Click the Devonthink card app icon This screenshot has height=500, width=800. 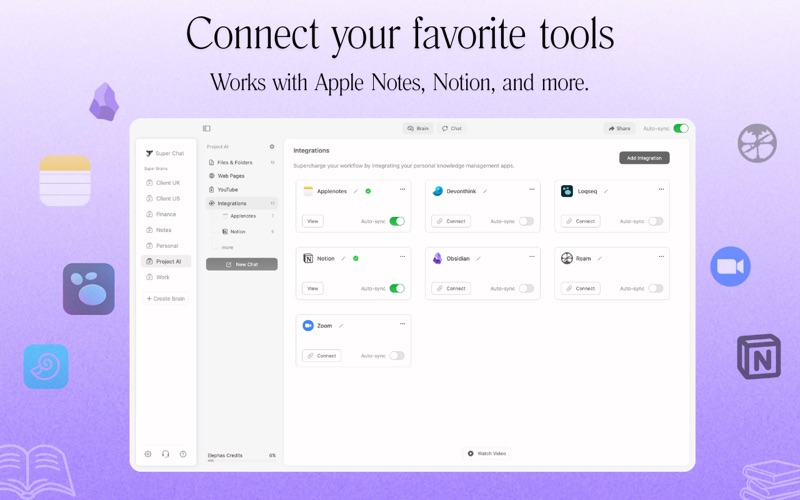point(438,191)
